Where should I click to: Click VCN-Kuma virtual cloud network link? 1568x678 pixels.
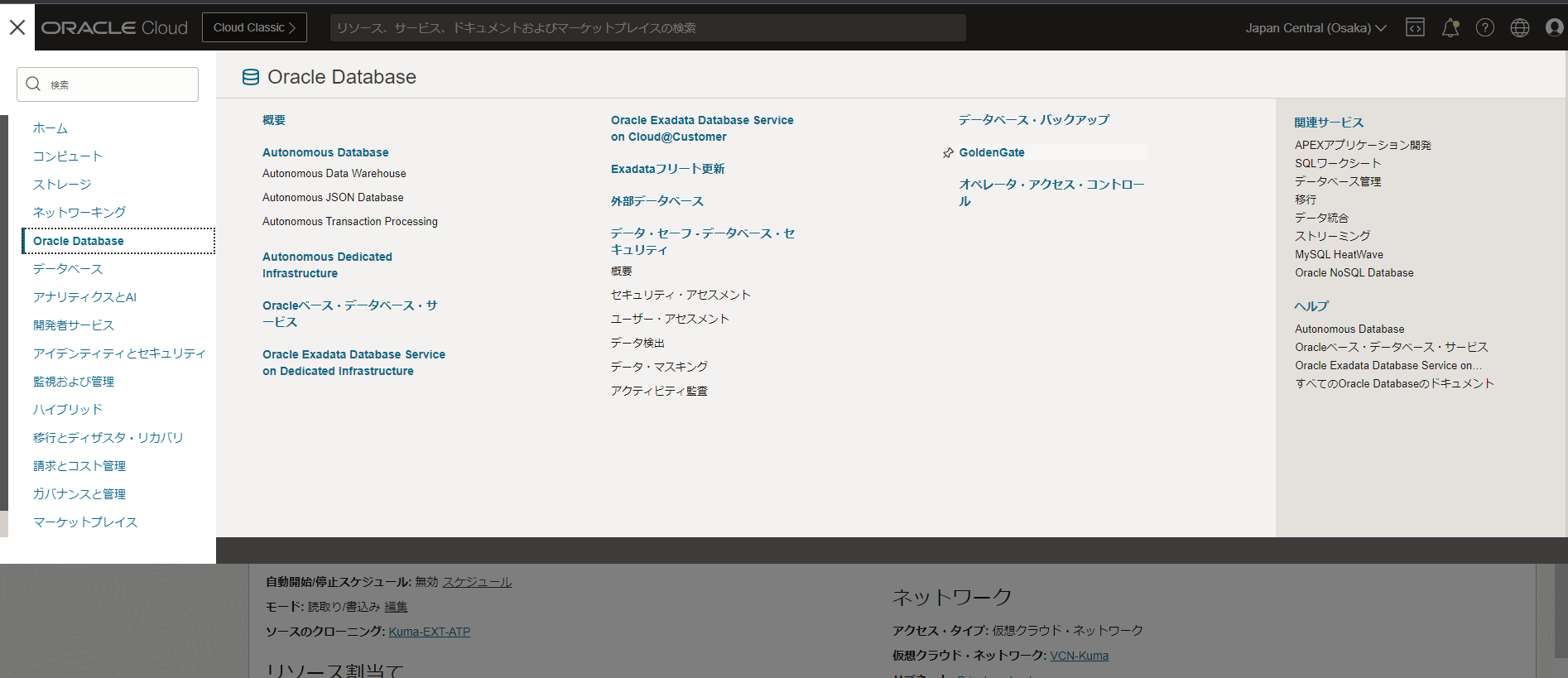pos(1079,656)
